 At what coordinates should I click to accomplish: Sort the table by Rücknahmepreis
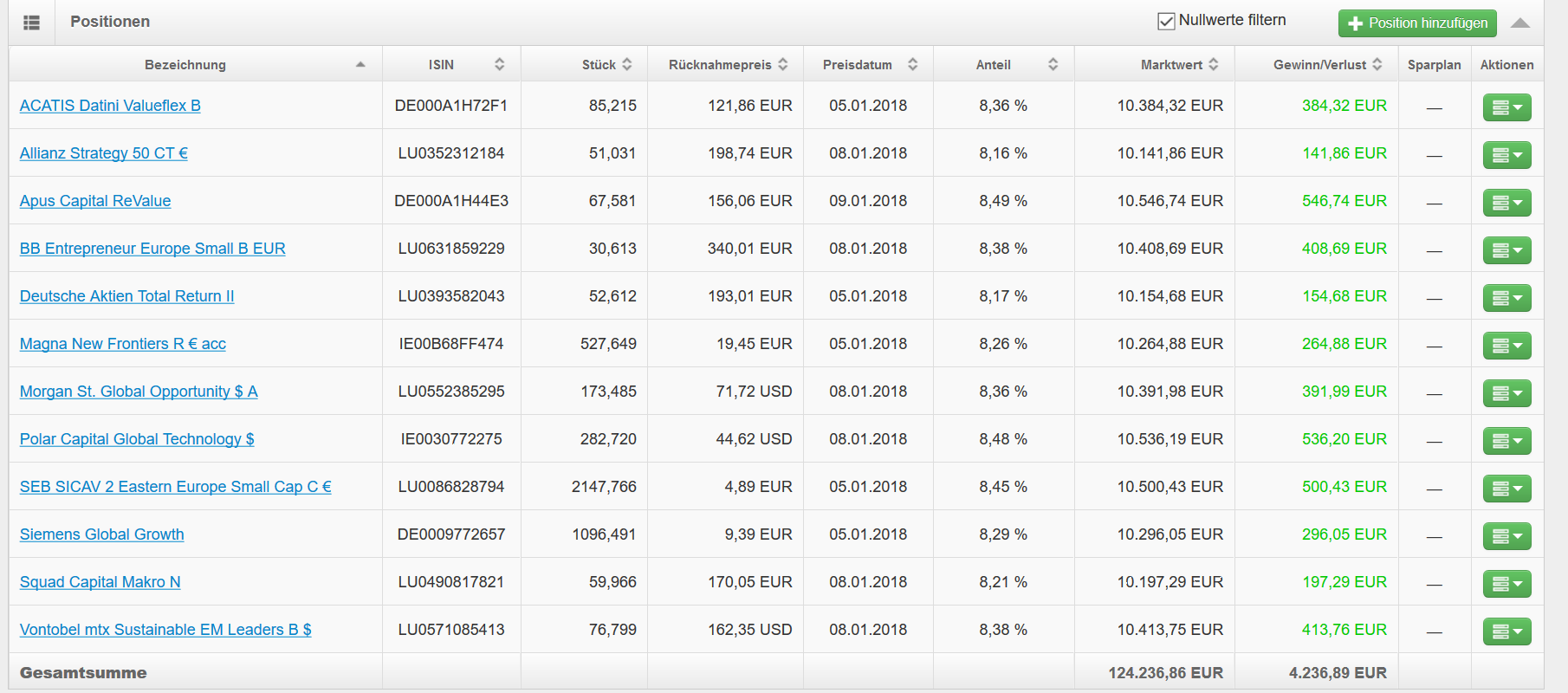726,64
